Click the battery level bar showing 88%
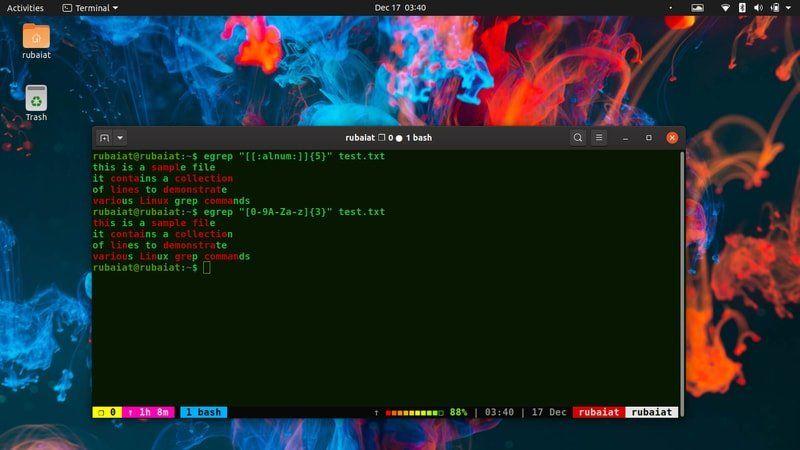This screenshot has width=800, height=450. point(414,412)
